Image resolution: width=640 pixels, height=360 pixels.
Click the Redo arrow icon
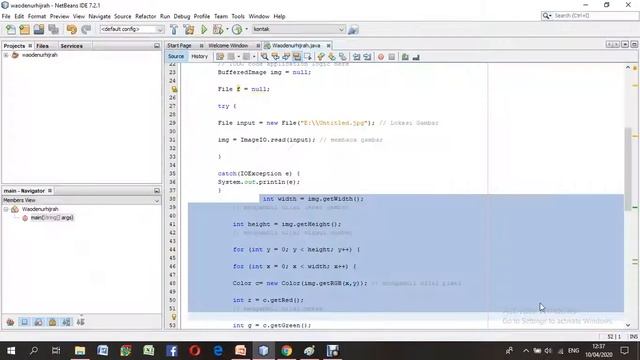click(x=86, y=29)
